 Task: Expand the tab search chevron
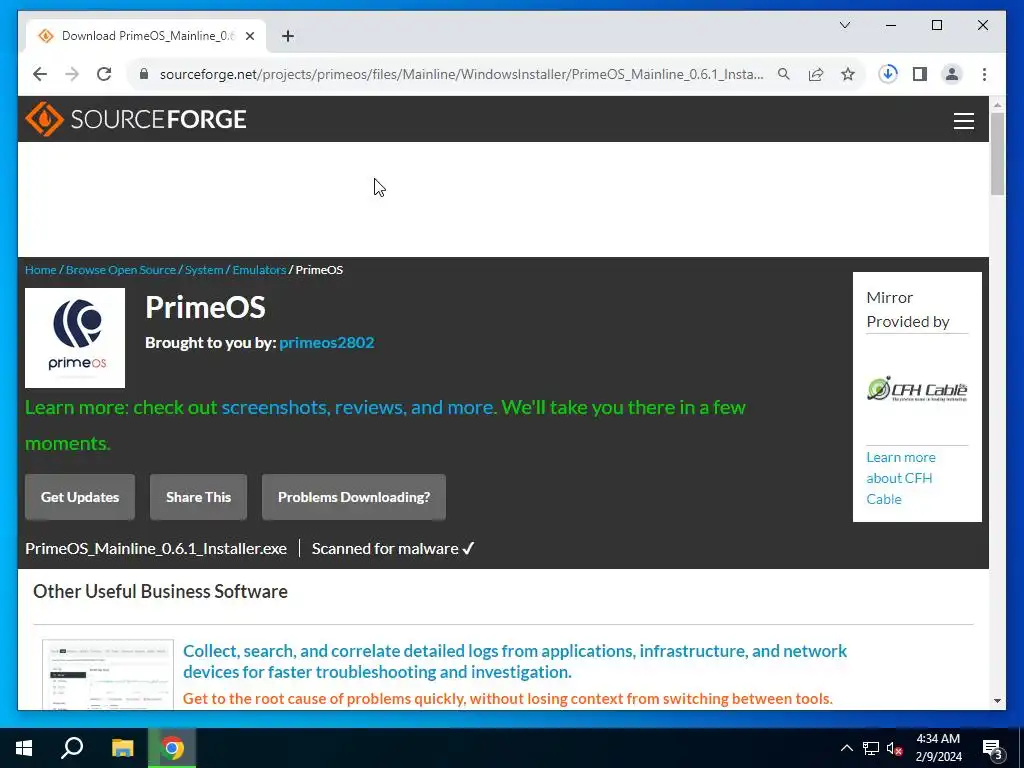(844, 25)
